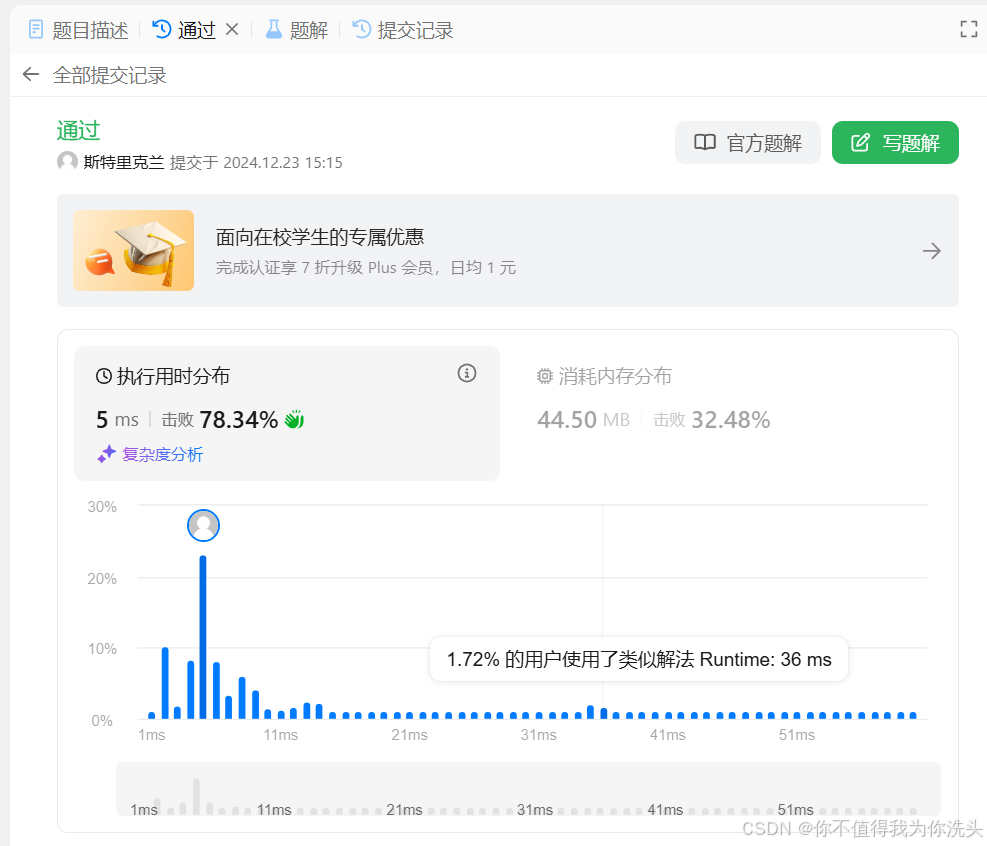Screen dimensions: 987x846
Task: Enter fullscreen mode via corner icon
Action: 968,29
